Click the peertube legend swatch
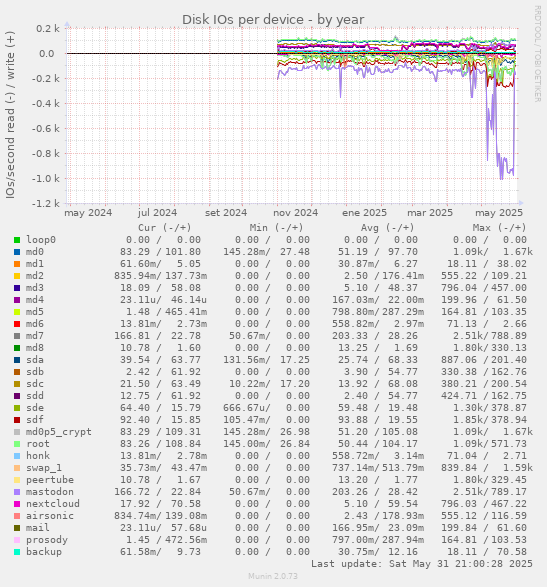Viewport: 547px width, 587px height. click(x=17, y=480)
